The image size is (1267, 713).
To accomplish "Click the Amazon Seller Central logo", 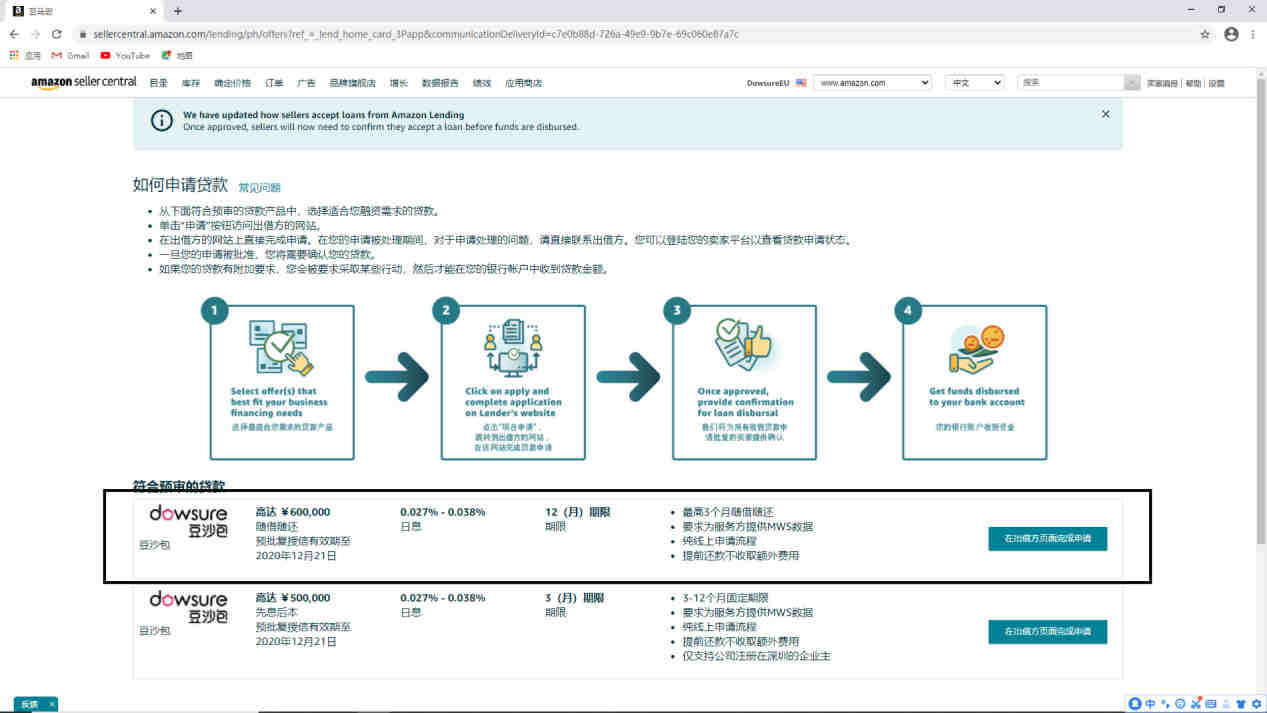I will click(x=84, y=82).
